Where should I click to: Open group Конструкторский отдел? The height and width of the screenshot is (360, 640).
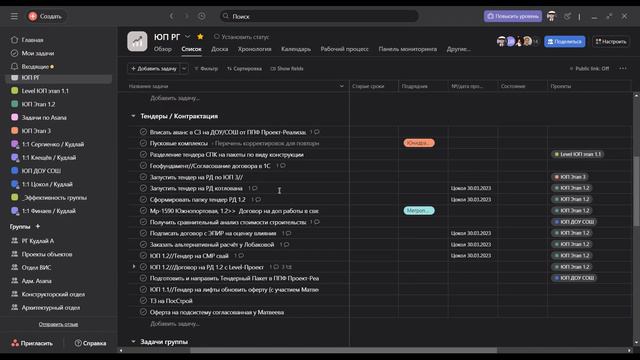[x=53, y=294]
